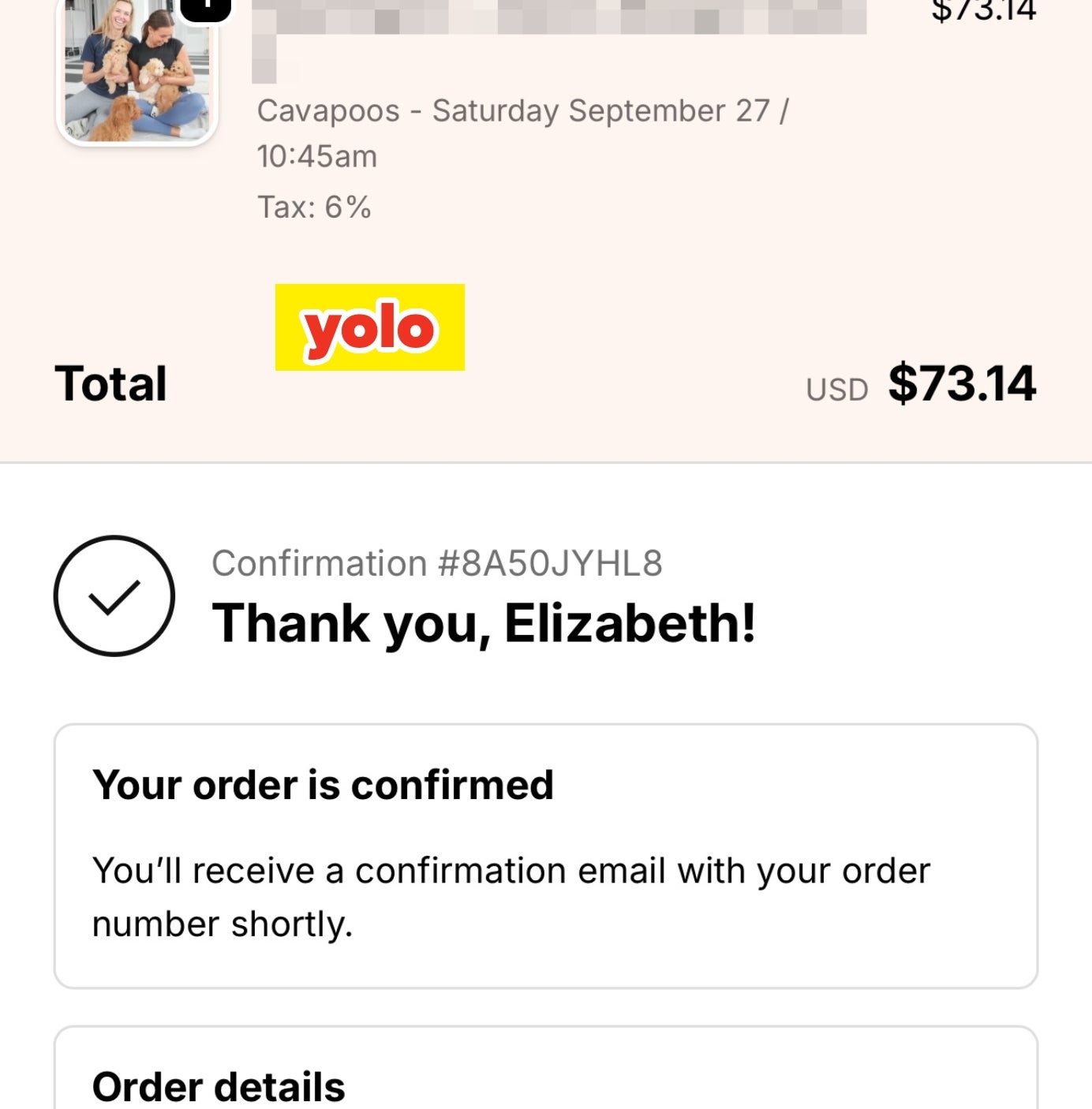Click the 10:45am time slot text

[x=317, y=156]
